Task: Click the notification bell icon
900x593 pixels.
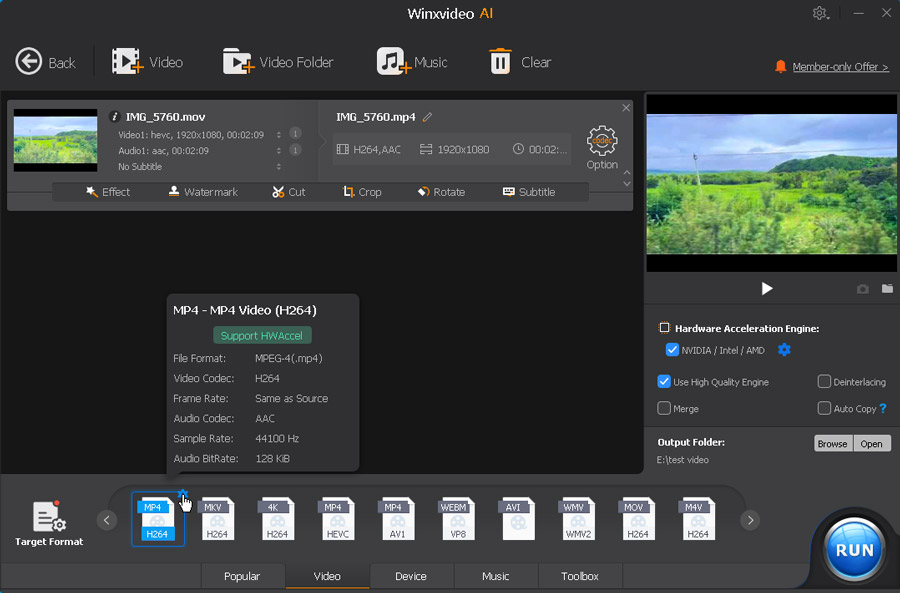Action: tap(780, 67)
